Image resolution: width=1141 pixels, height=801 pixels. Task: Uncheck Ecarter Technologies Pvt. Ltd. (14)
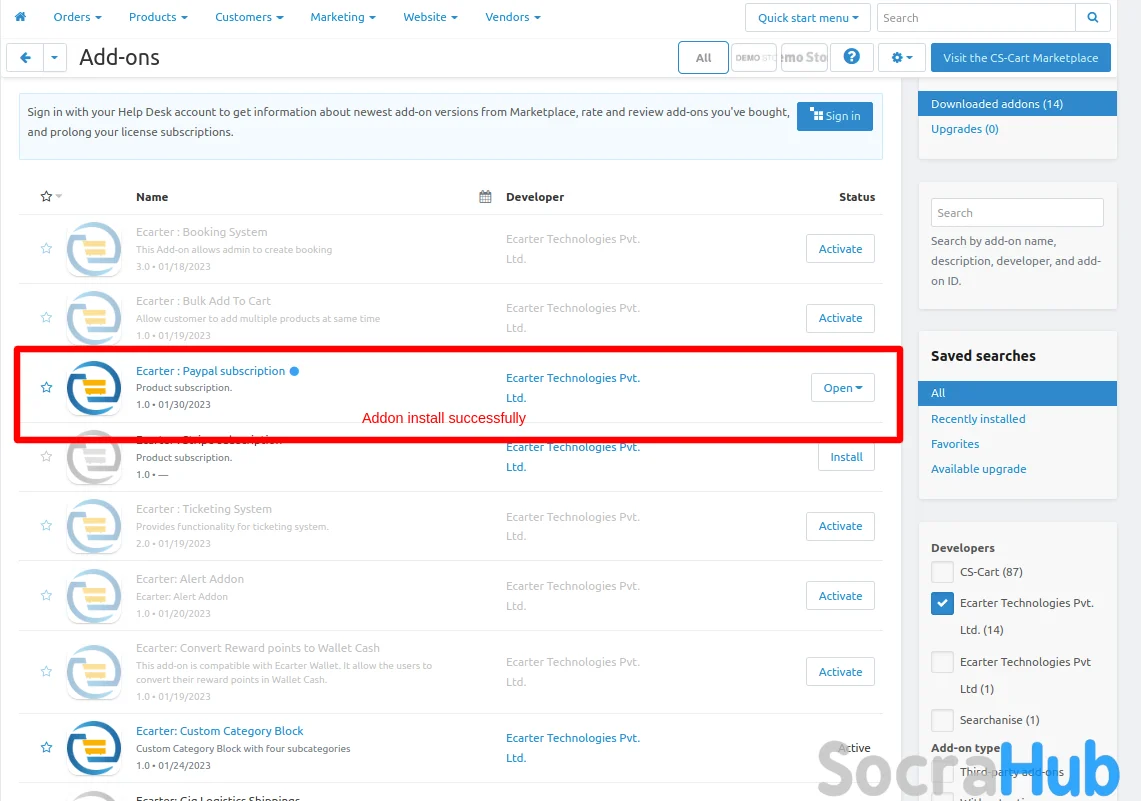[942, 603]
